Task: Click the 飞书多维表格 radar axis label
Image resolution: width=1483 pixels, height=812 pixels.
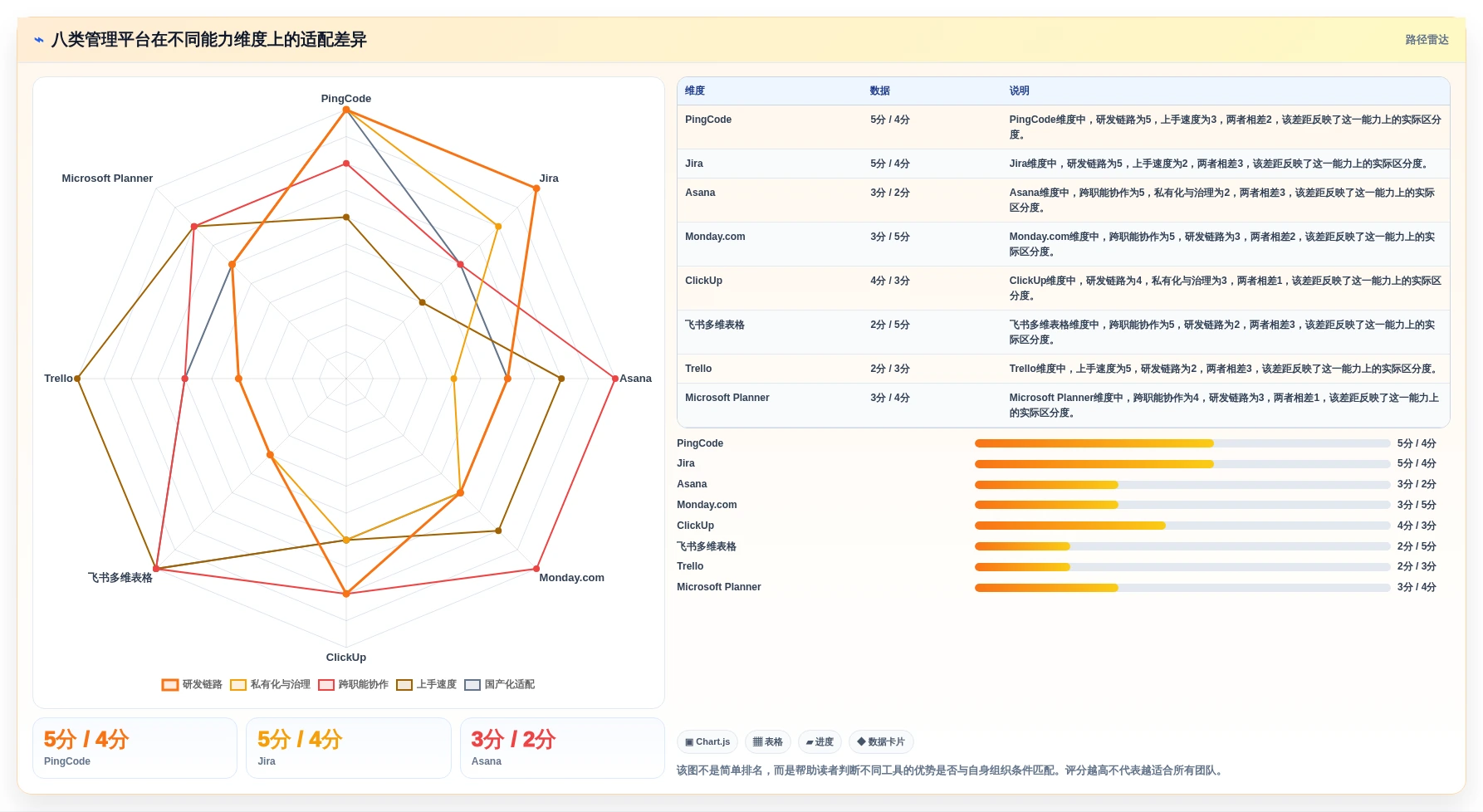Action: [x=120, y=578]
